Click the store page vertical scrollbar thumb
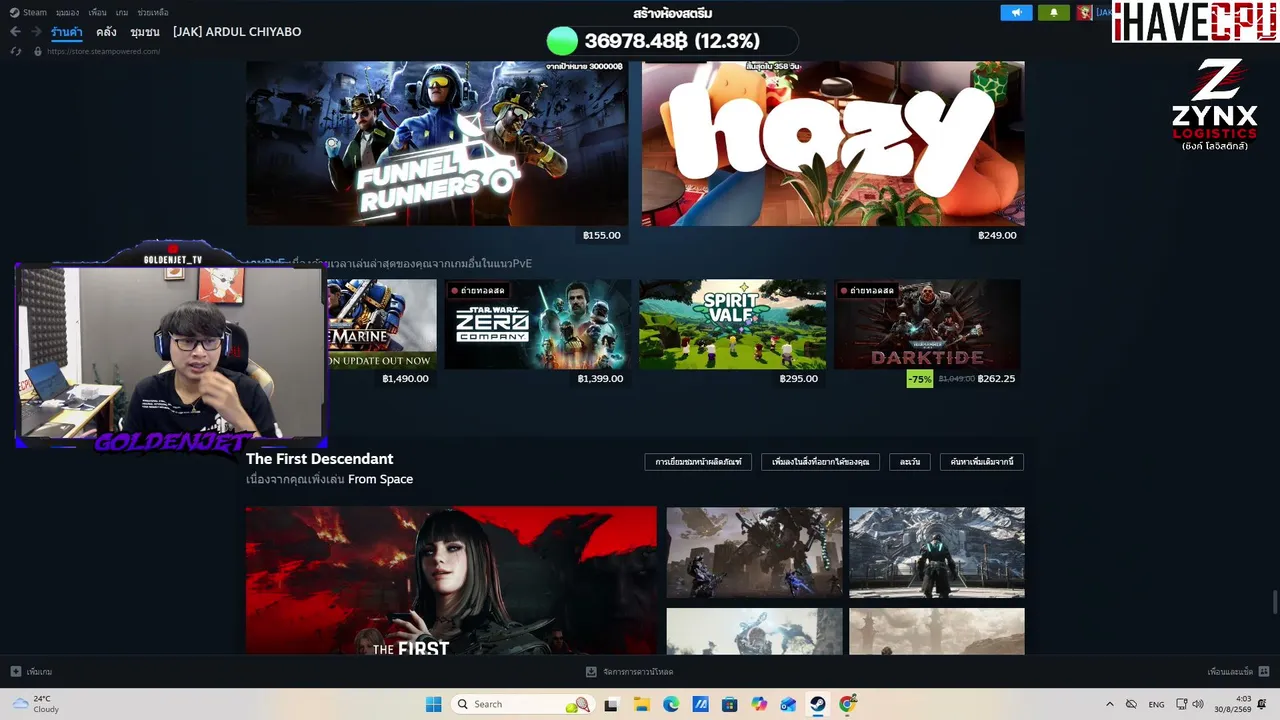Image resolution: width=1280 pixels, height=720 pixels. [1275, 604]
